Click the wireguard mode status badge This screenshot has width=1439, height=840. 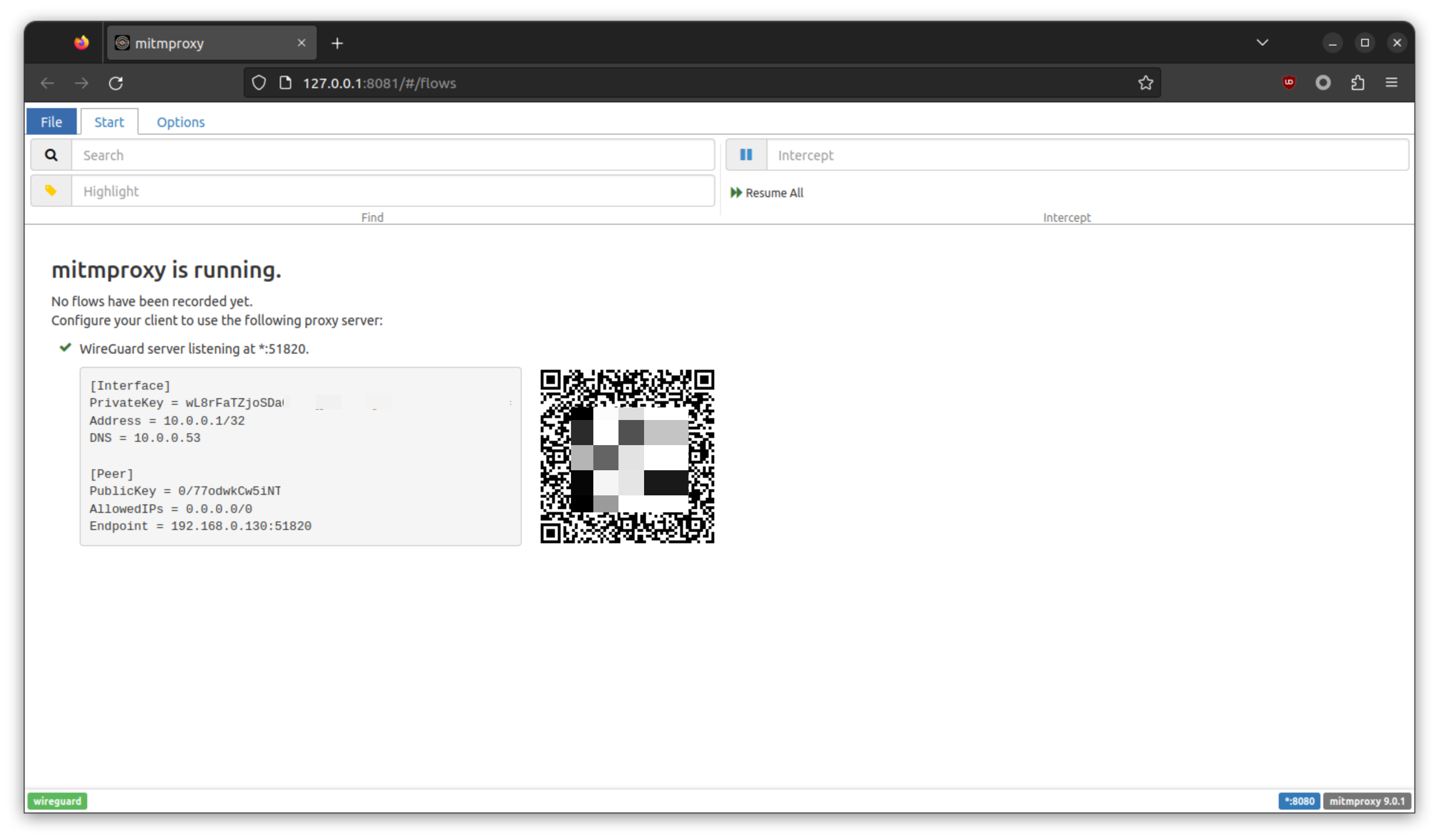(57, 801)
